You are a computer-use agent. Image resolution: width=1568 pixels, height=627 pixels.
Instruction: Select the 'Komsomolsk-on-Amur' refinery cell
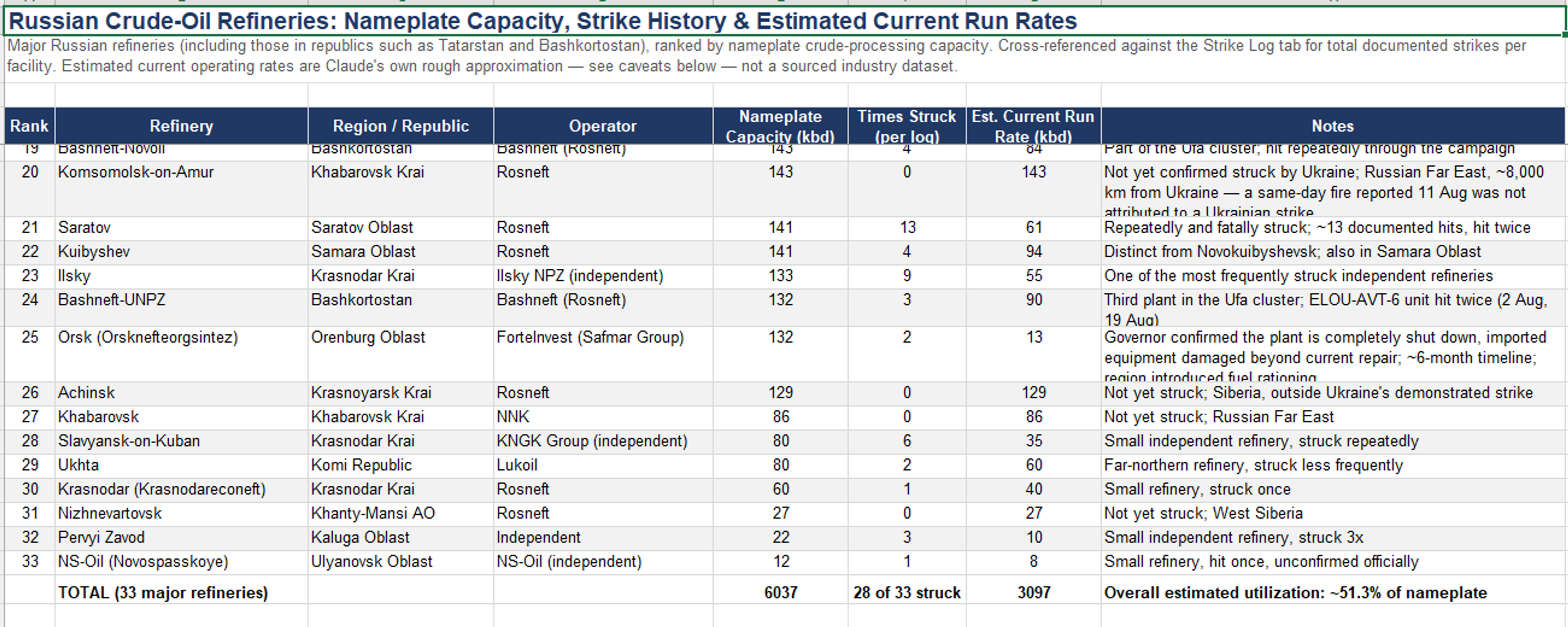point(181,189)
